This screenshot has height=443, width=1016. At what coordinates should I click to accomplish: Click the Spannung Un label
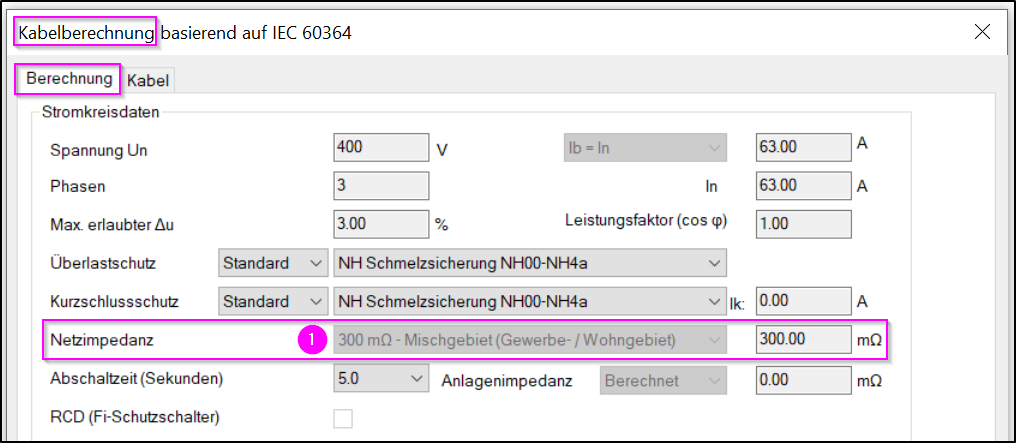(x=99, y=150)
